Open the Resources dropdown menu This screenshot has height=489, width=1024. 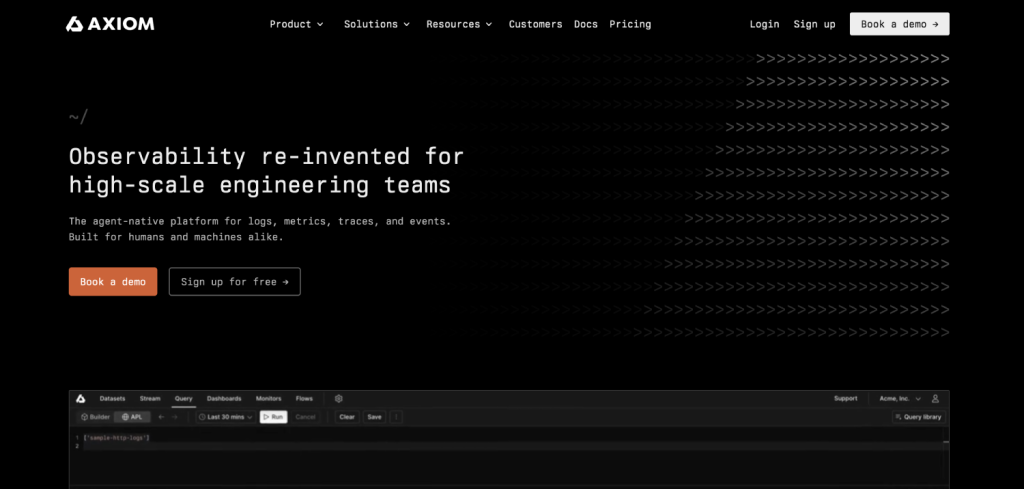click(x=459, y=24)
